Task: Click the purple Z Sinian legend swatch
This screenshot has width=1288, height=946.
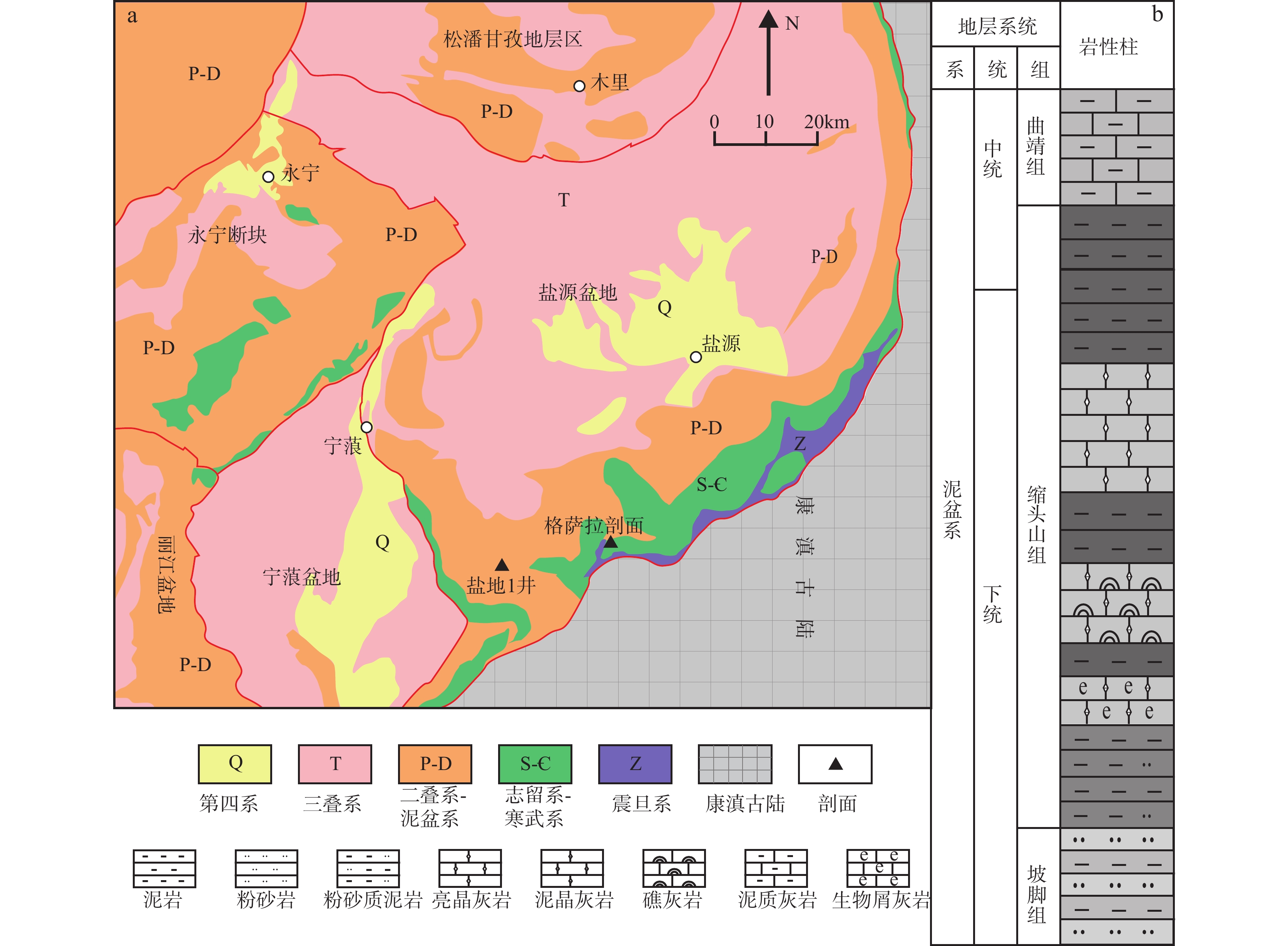Action: tap(635, 764)
